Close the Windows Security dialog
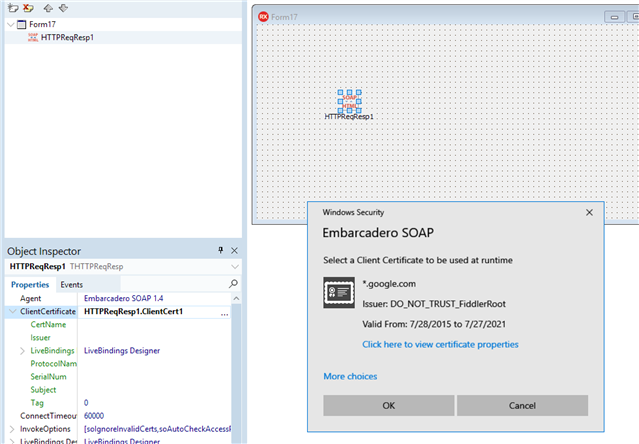 [589, 213]
